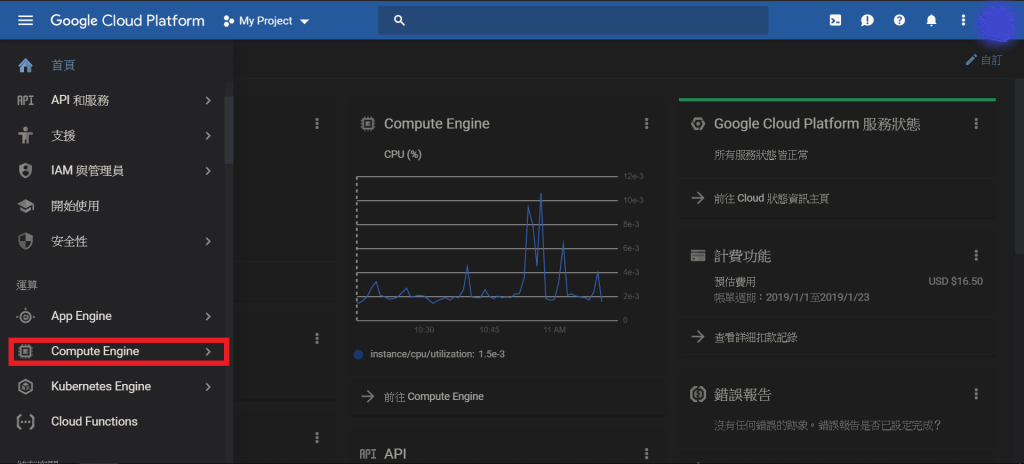Image resolution: width=1024 pixels, height=464 pixels.
Task: Click the sidebar vertical scrollbar
Action: point(229,130)
